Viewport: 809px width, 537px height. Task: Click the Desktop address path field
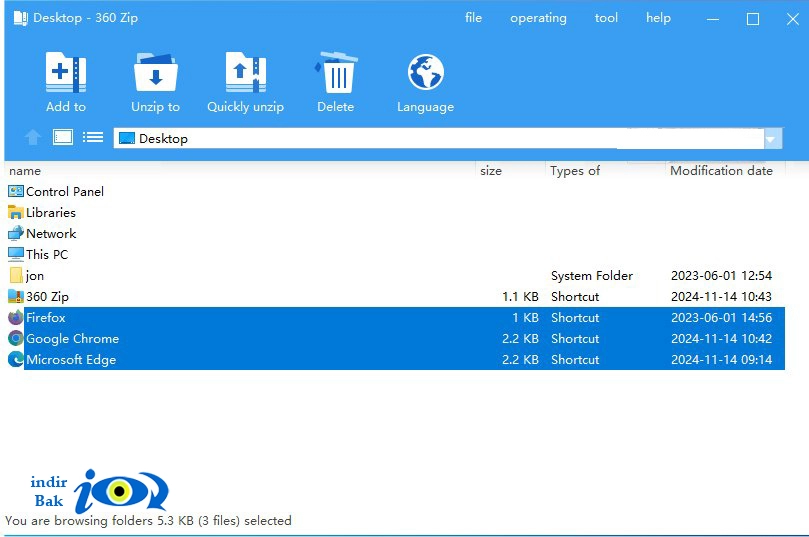click(439, 139)
